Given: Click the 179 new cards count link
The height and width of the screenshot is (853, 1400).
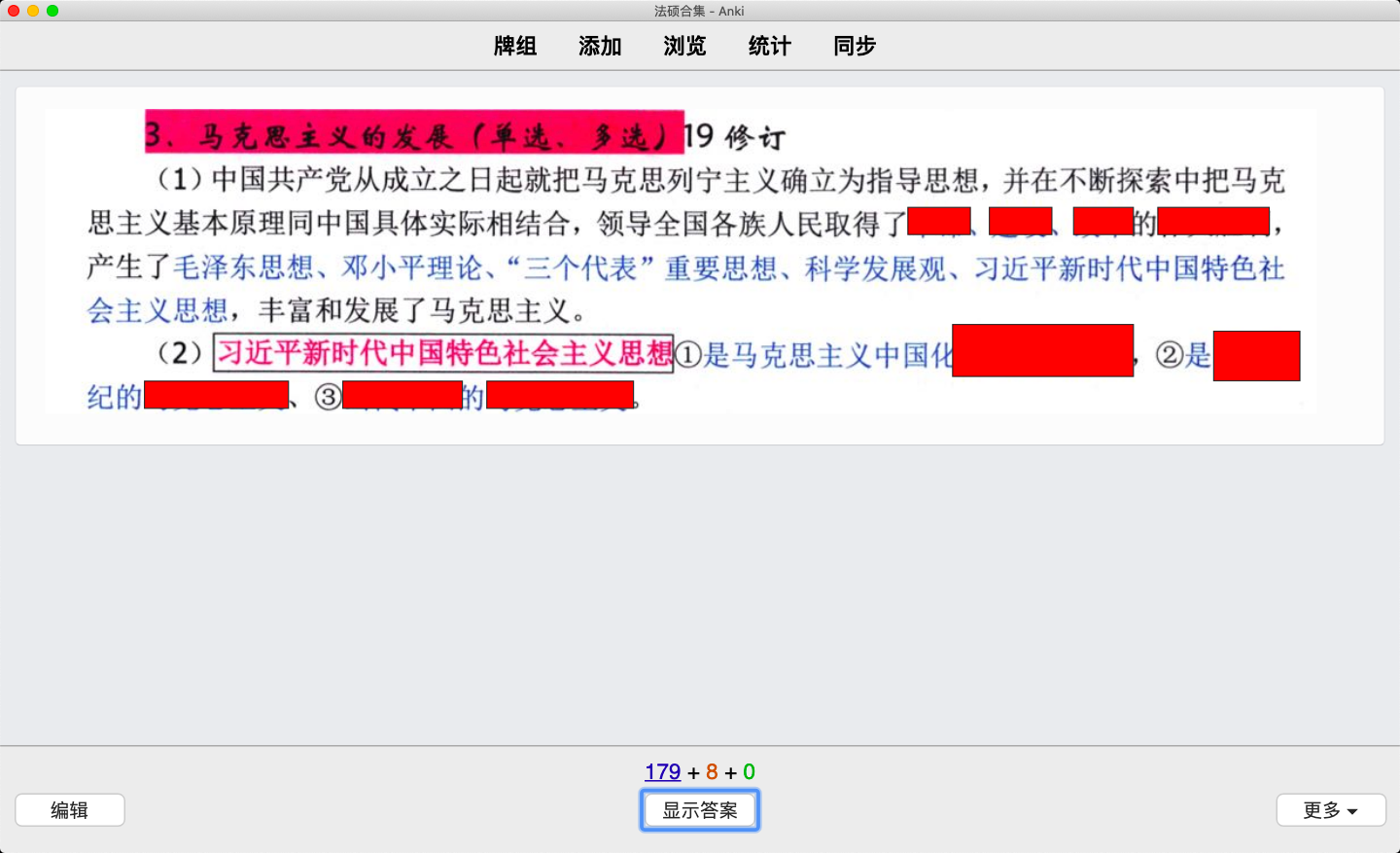Looking at the screenshot, I should [662, 772].
